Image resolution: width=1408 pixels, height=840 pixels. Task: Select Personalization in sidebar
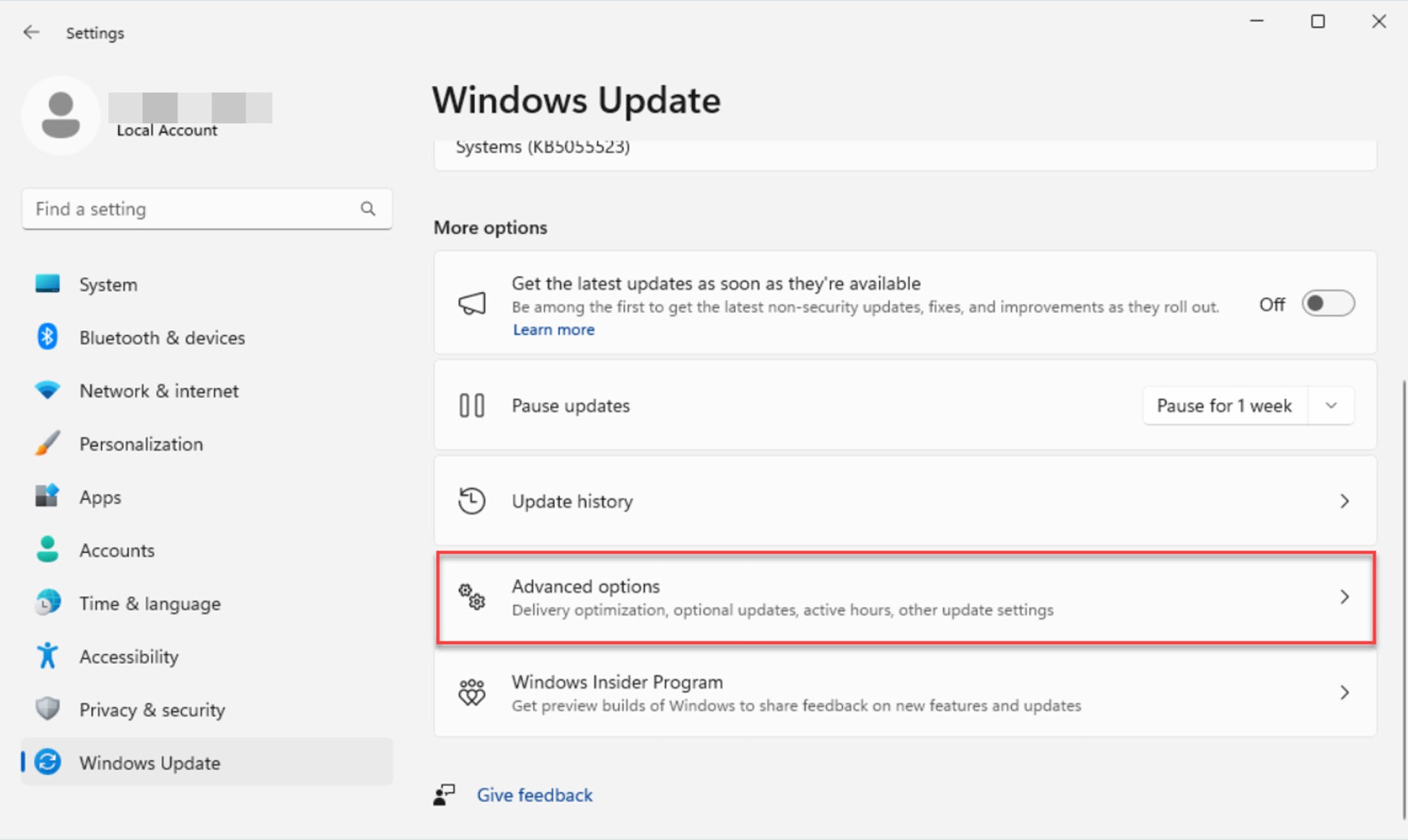tap(207, 444)
